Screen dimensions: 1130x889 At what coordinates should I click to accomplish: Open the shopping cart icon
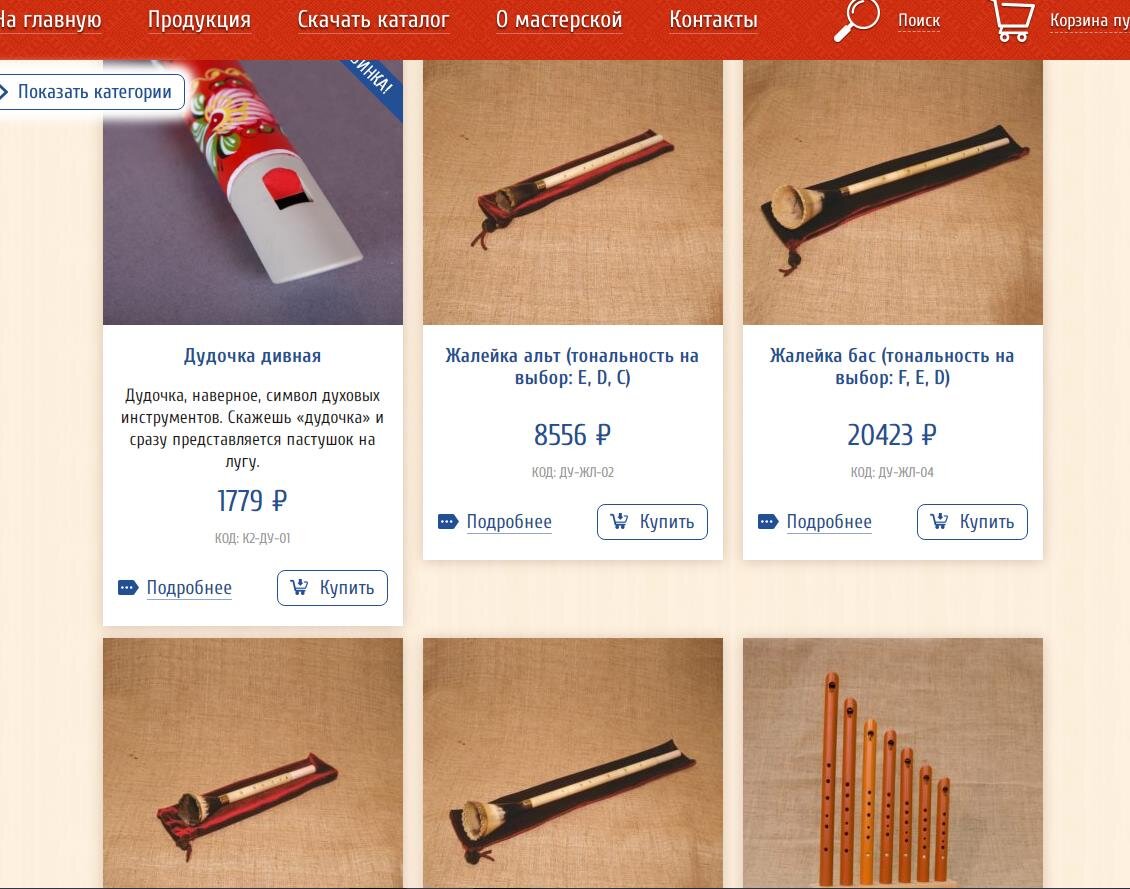click(x=1013, y=21)
